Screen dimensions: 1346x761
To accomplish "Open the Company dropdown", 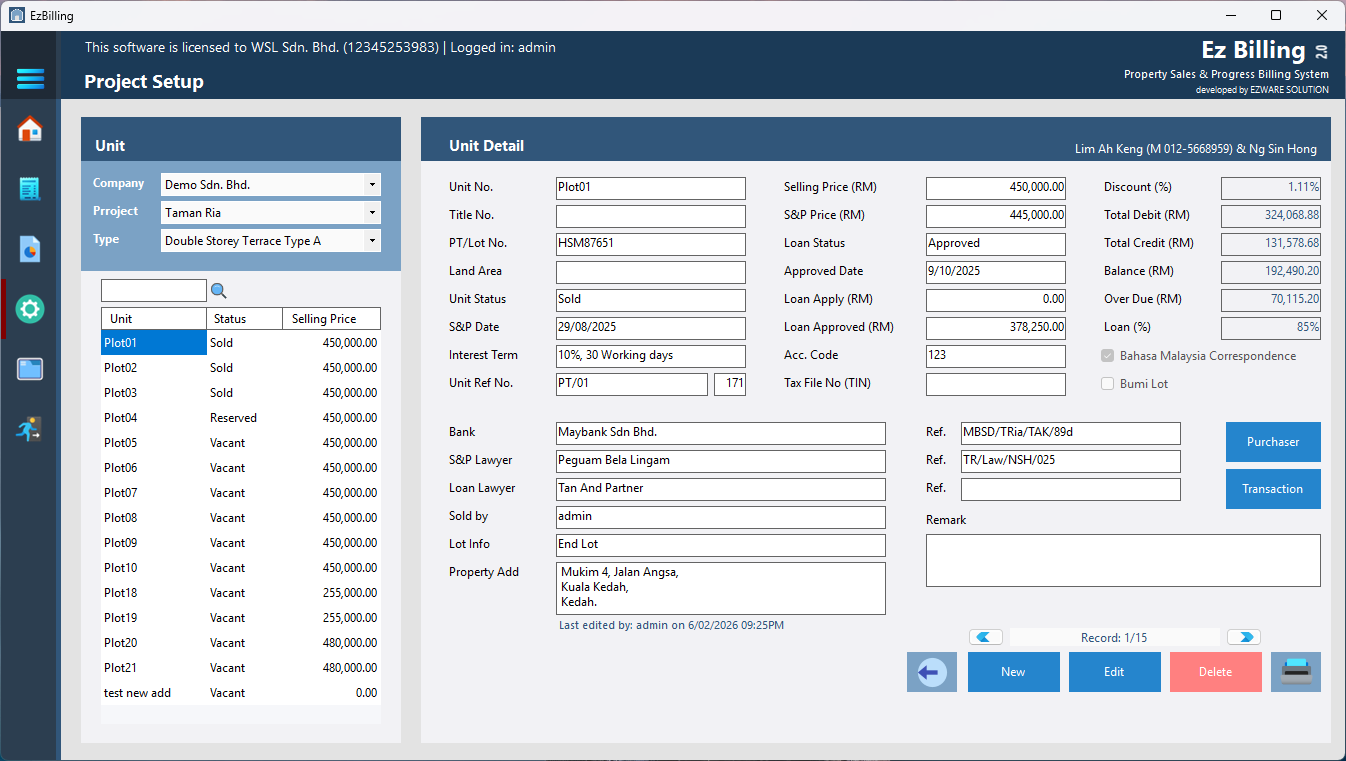I will [271, 185].
